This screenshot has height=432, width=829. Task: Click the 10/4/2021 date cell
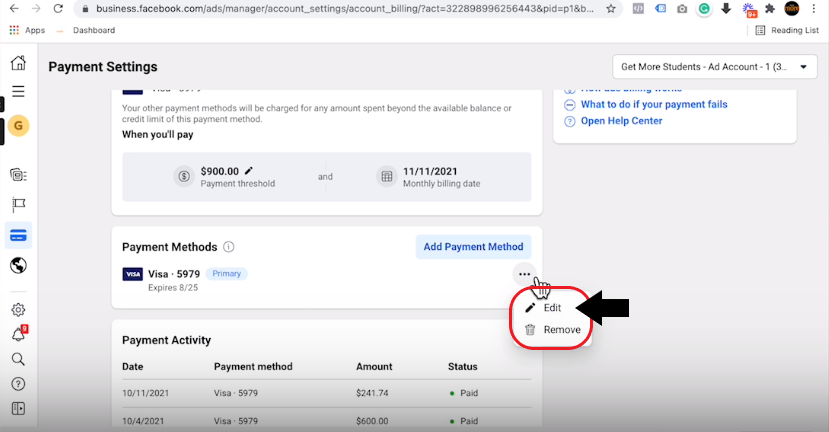[143, 421]
